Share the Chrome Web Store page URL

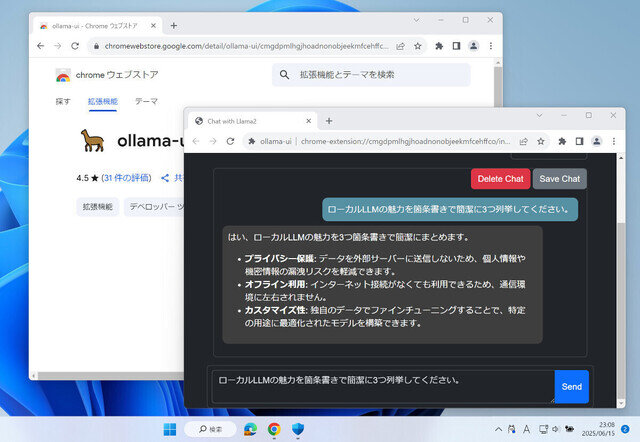pyautogui.click(x=400, y=46)
